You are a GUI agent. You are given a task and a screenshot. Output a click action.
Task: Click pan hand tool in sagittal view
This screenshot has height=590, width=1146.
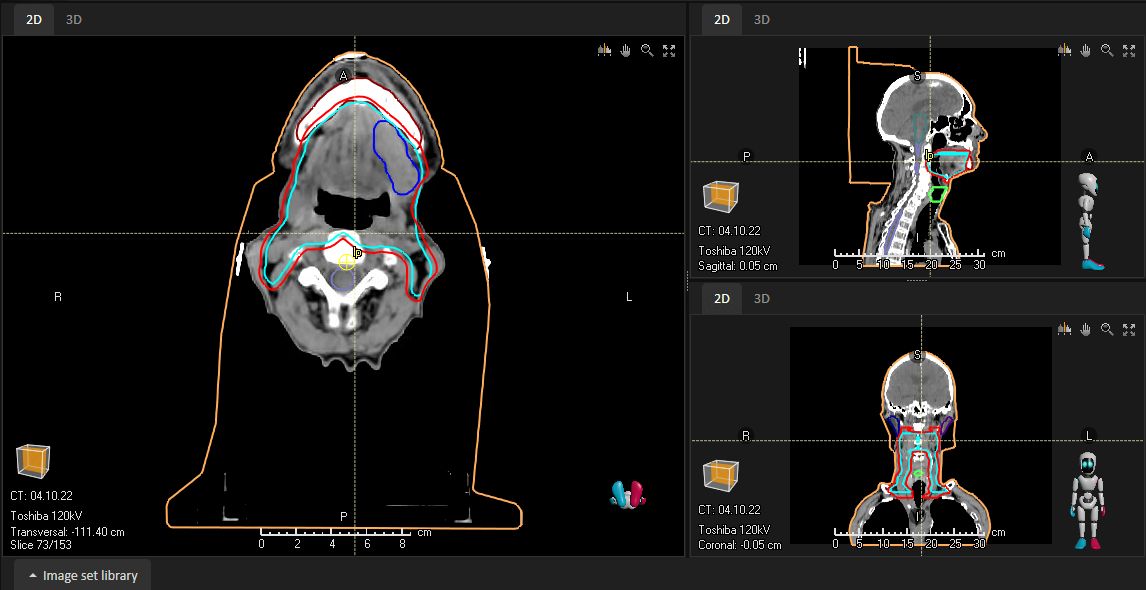[1086, 50]
